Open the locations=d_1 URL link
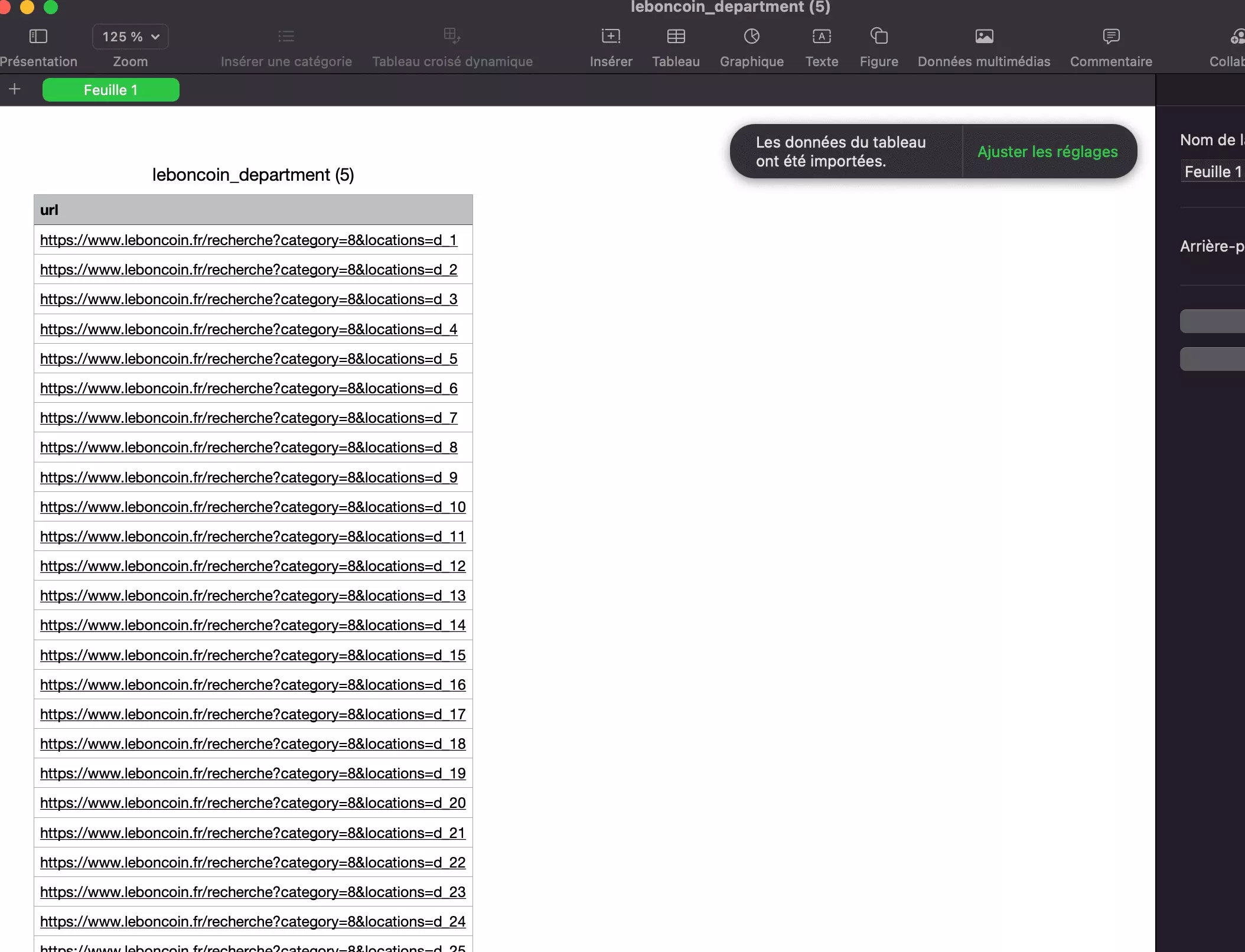The height and width of the screenshot is (952, 1245). coord(248,240)
